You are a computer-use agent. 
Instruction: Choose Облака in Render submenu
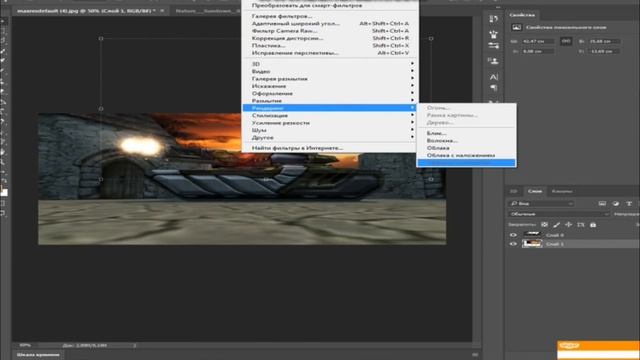(466, 148)
